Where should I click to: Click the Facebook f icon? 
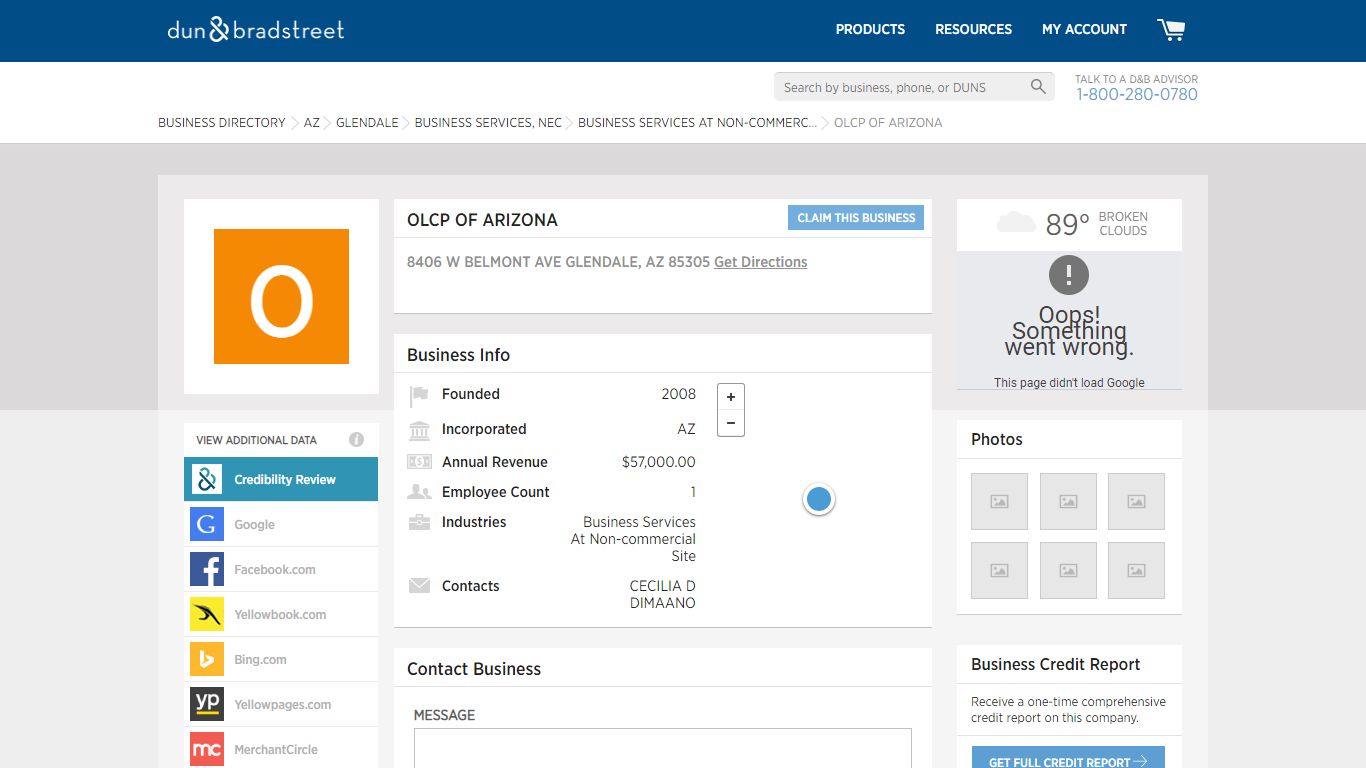(x=207, y=569)
